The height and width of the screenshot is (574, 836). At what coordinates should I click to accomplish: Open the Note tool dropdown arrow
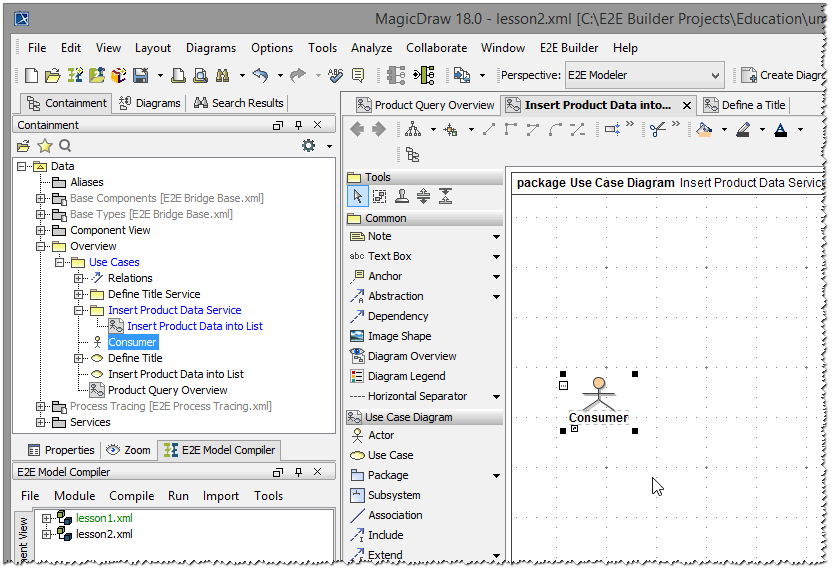(496, 237)
